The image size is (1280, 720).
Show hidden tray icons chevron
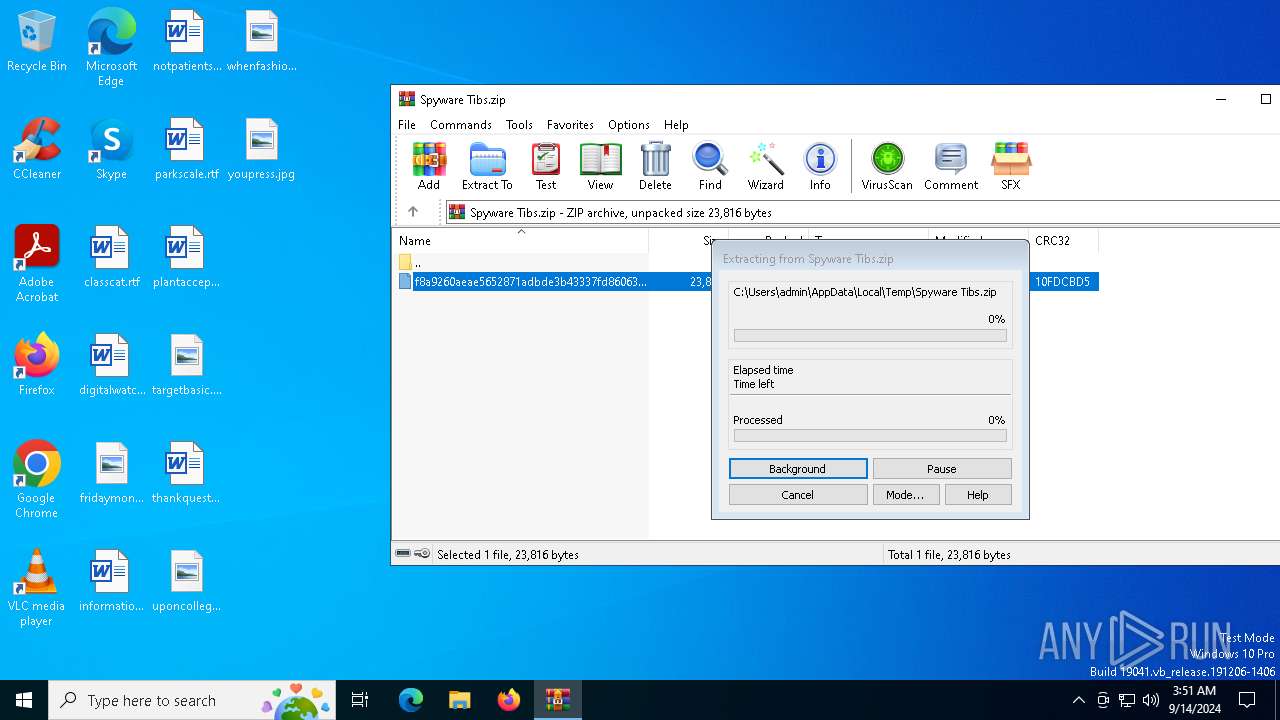click(1078, 700)
